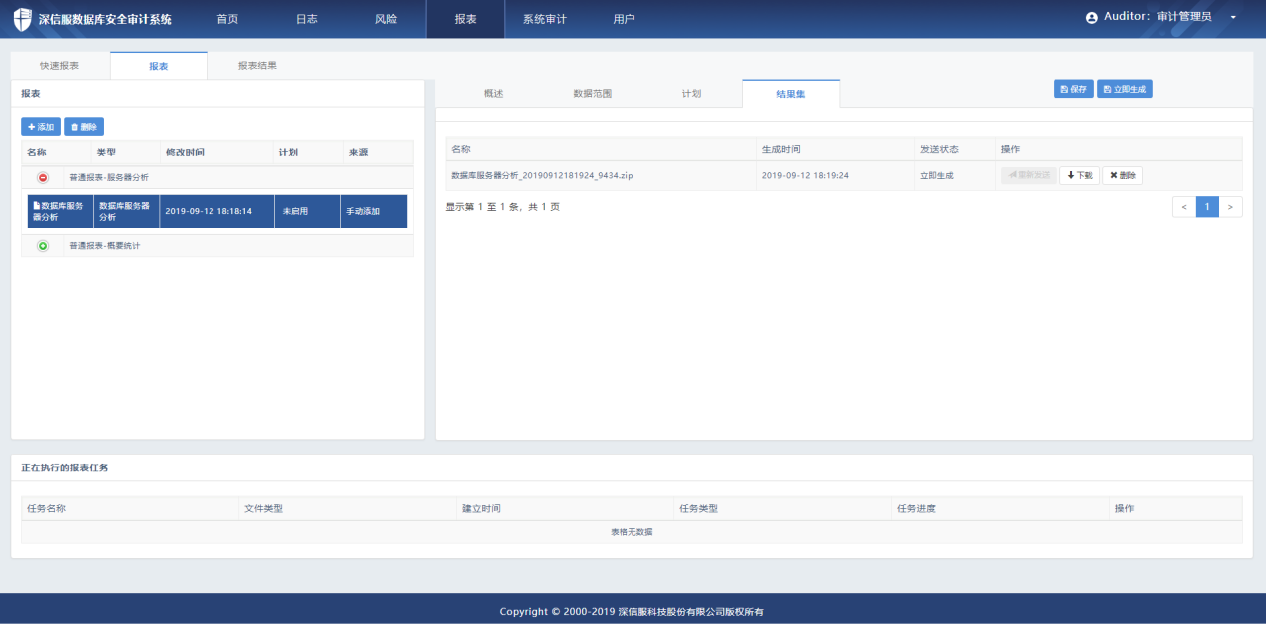Click the trash 删除 button above report list
Viewport: 1266px width, 625px height.
pyautogui.click(x=84, y=127)
